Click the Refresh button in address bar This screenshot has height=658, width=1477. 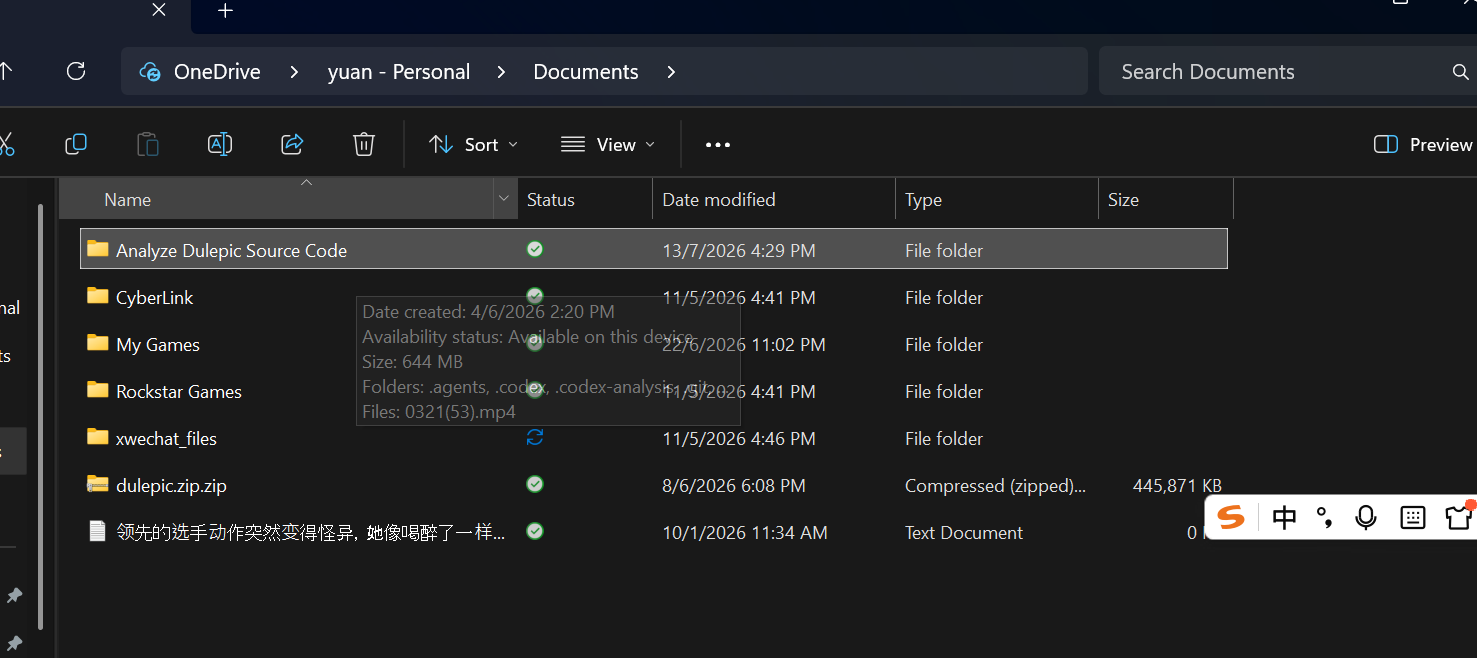pos(75,71)
